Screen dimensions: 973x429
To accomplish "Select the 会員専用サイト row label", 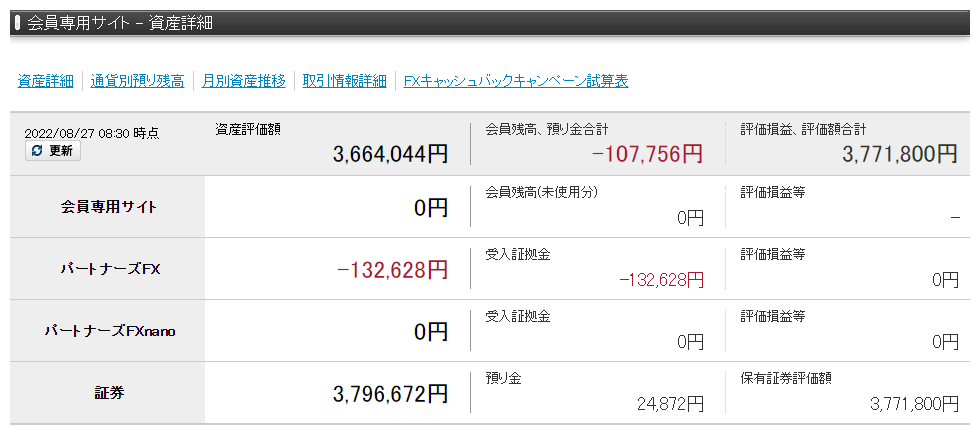I will 109,207.
